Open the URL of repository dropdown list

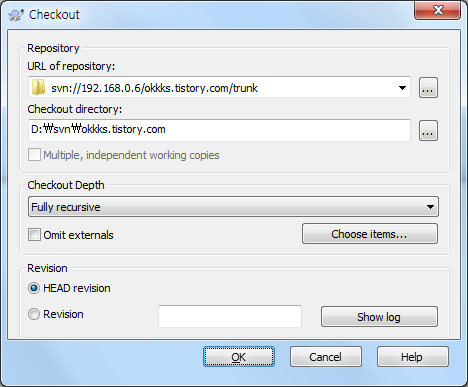point(402,88)
